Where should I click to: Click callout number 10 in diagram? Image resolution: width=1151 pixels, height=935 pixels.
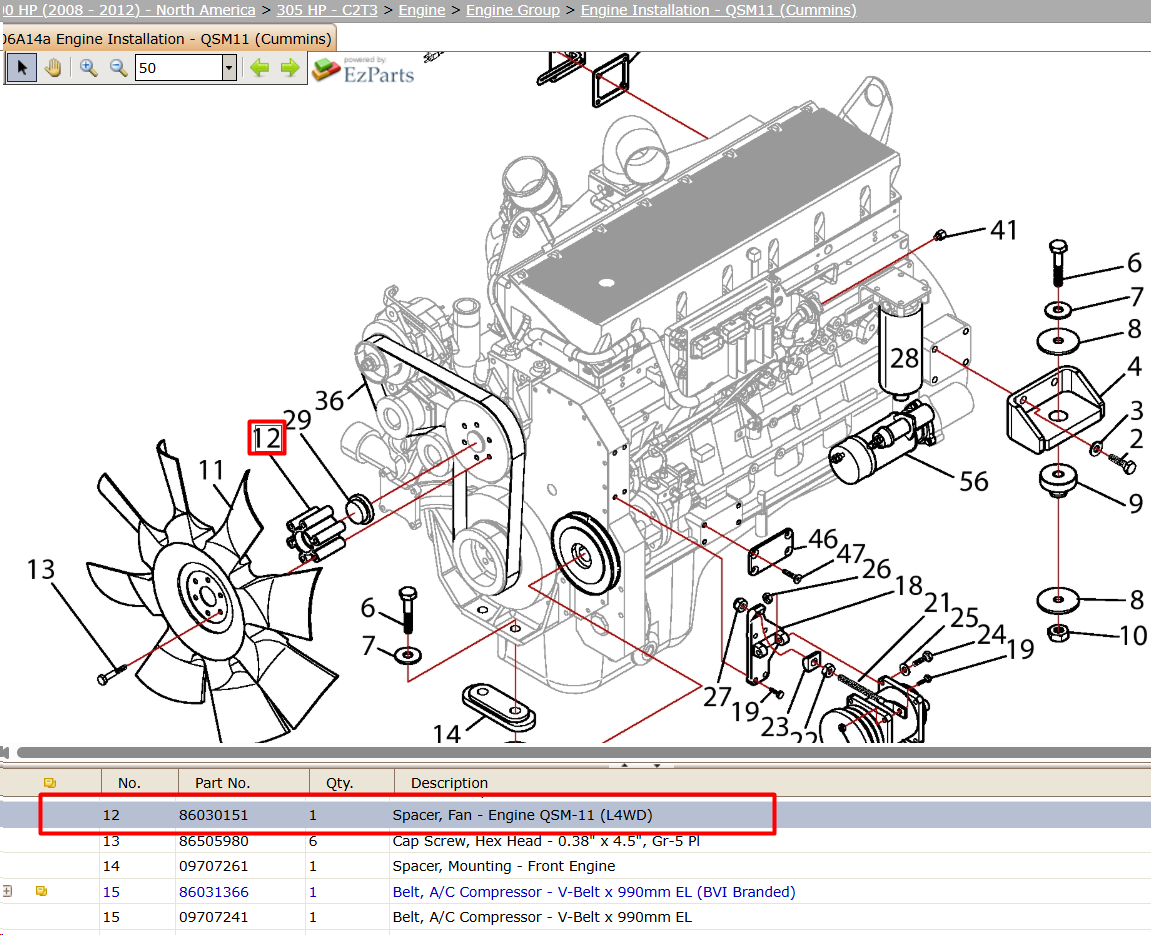coord(1133,636)
